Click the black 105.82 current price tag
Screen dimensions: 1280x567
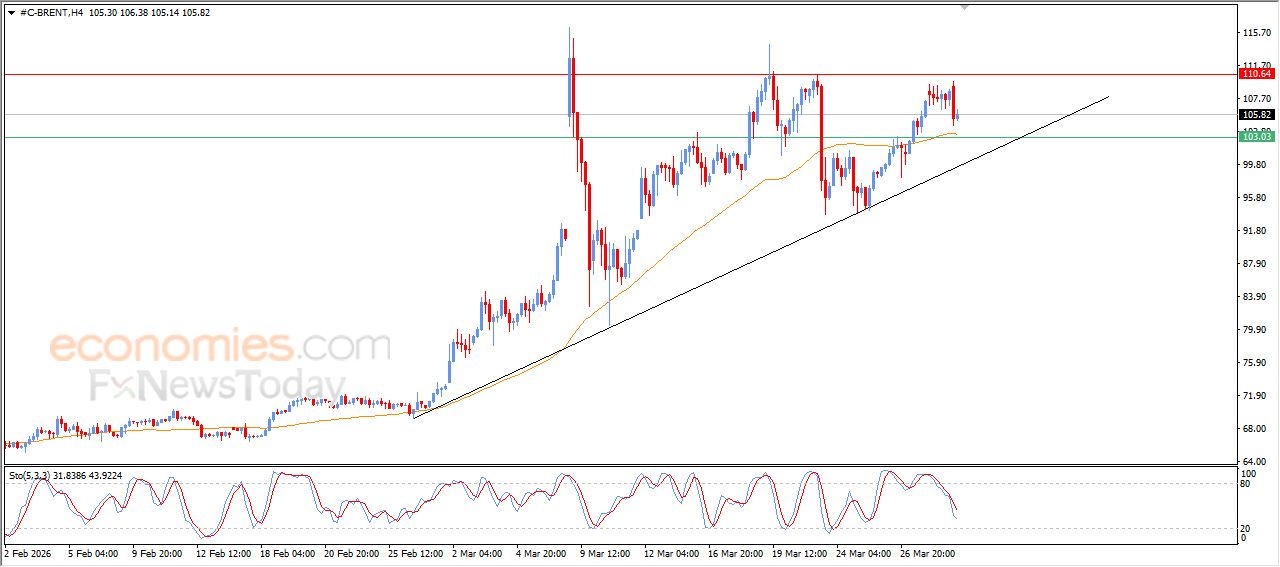point(1256,115)
